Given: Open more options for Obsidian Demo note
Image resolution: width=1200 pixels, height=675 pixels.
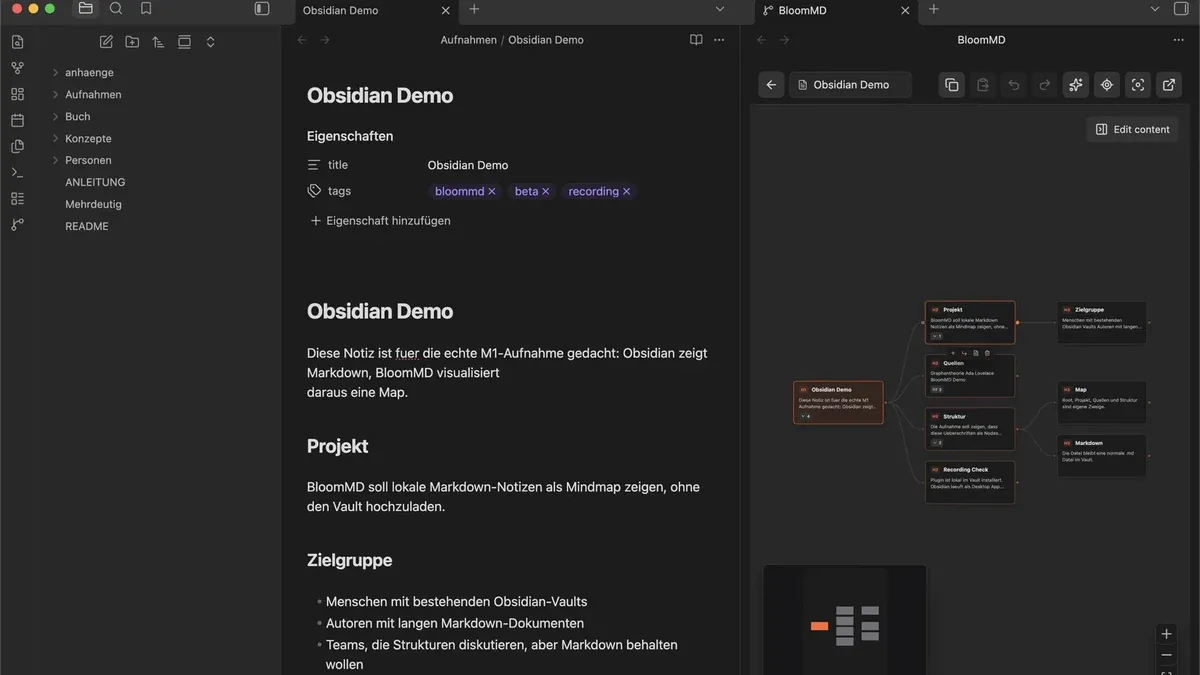Looking at the screenshot, I should click(719, 40).
